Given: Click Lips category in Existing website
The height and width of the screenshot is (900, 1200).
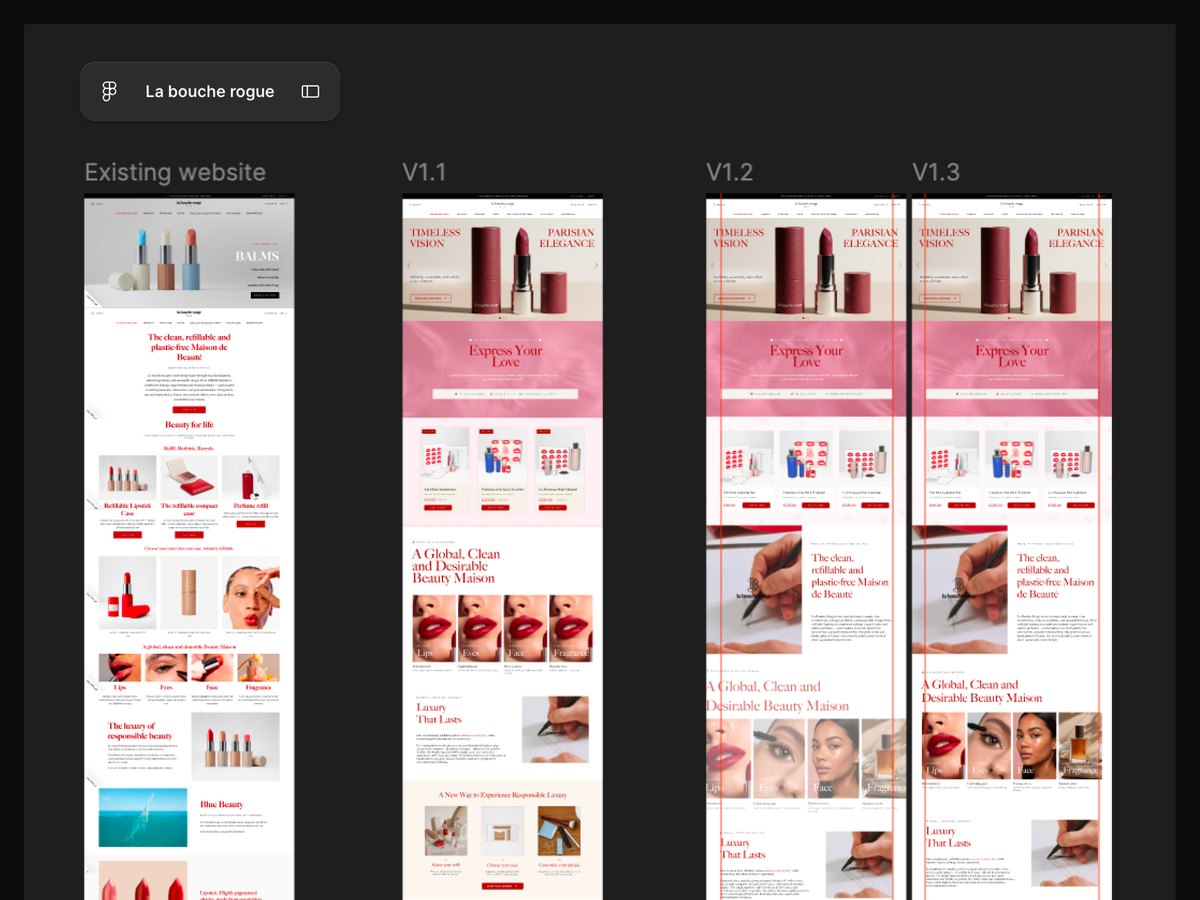Looking at the screenshot, I should 119,669.
